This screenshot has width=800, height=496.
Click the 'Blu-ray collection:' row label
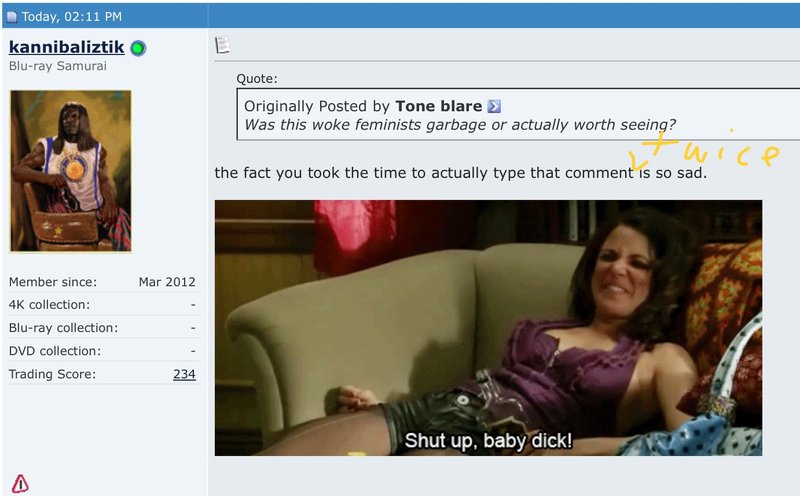point(63,328)
